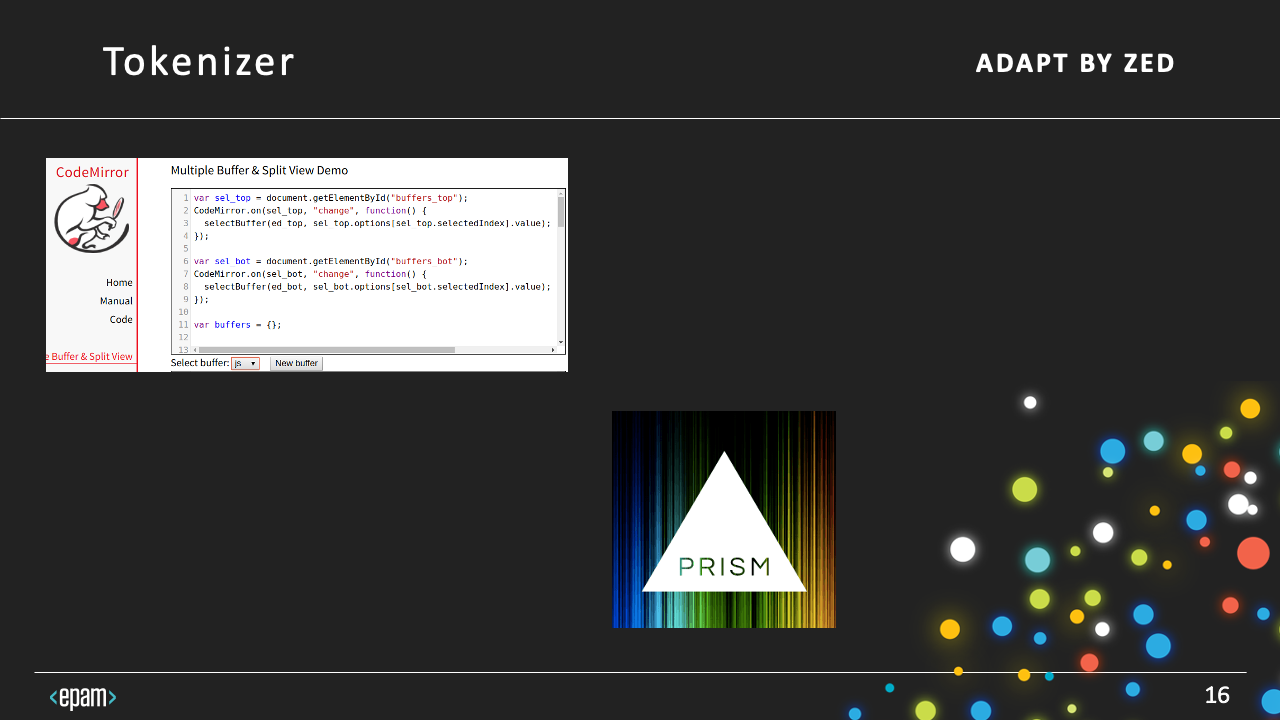Screen dimensions: 1280x720
Task: Click the horizontal scrollbar right arrow
Action: click(x=553, y=350)
